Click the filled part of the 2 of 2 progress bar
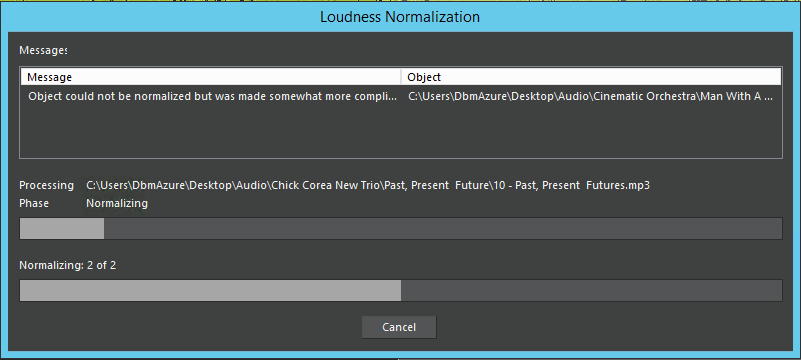Image resolution: width=801 pixels, height=360 pixels. tap(210, 291)
